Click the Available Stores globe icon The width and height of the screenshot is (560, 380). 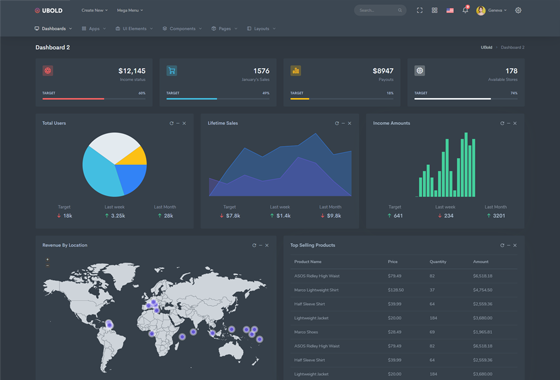(x=420, y=70)
